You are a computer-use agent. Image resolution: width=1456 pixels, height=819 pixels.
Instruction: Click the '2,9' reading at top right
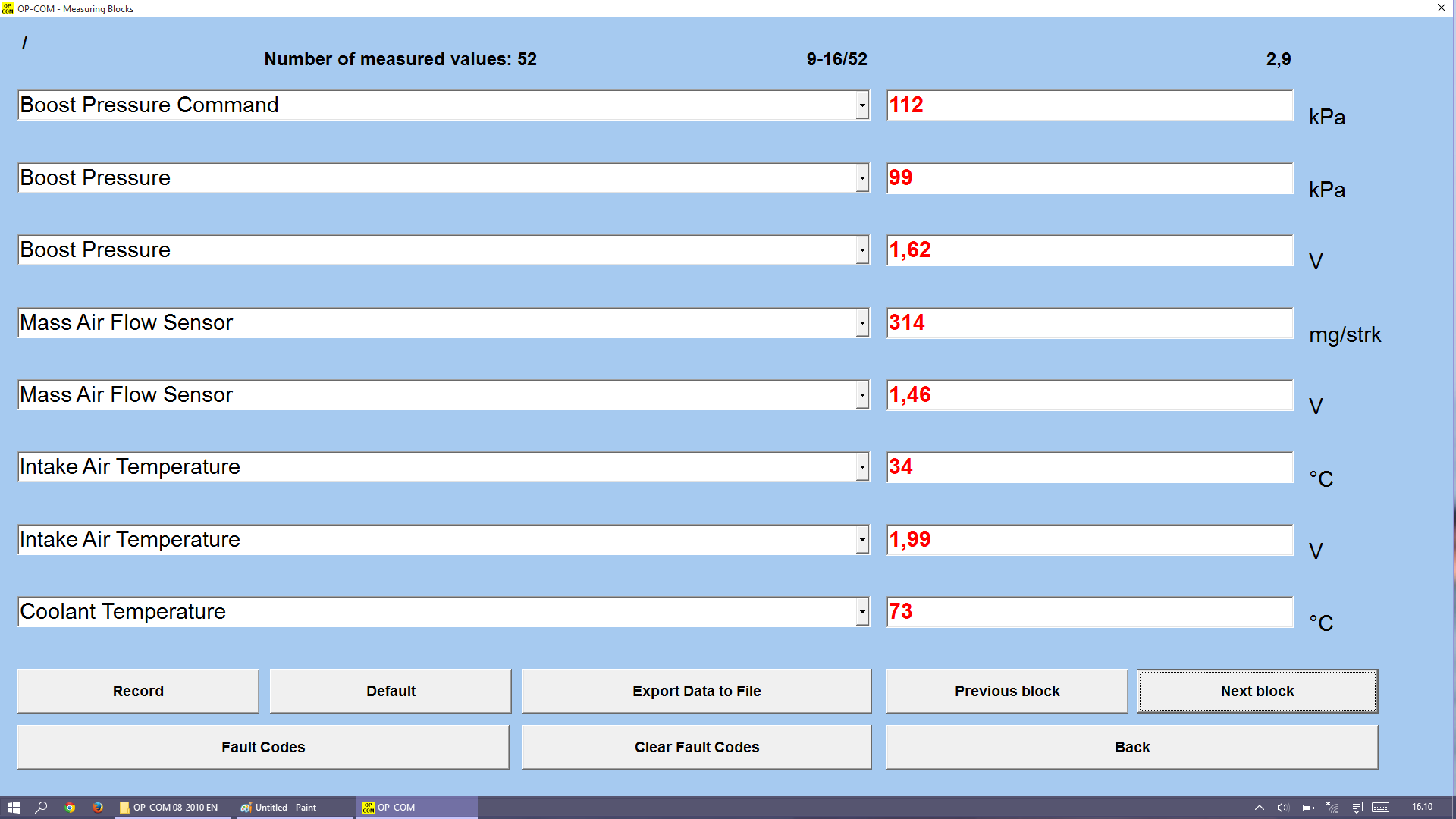click(x=1279, y=59)
